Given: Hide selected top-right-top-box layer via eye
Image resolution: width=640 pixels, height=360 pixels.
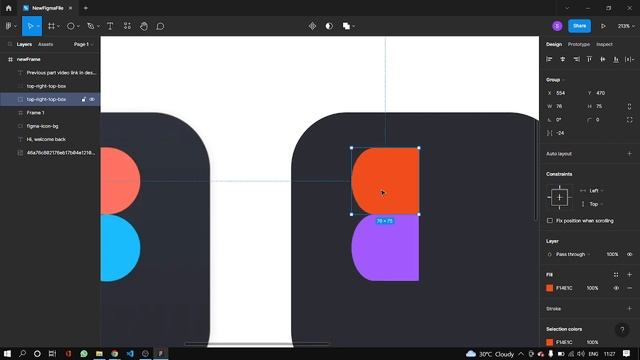Looking at the screenshot, I should tap(92, 99).
